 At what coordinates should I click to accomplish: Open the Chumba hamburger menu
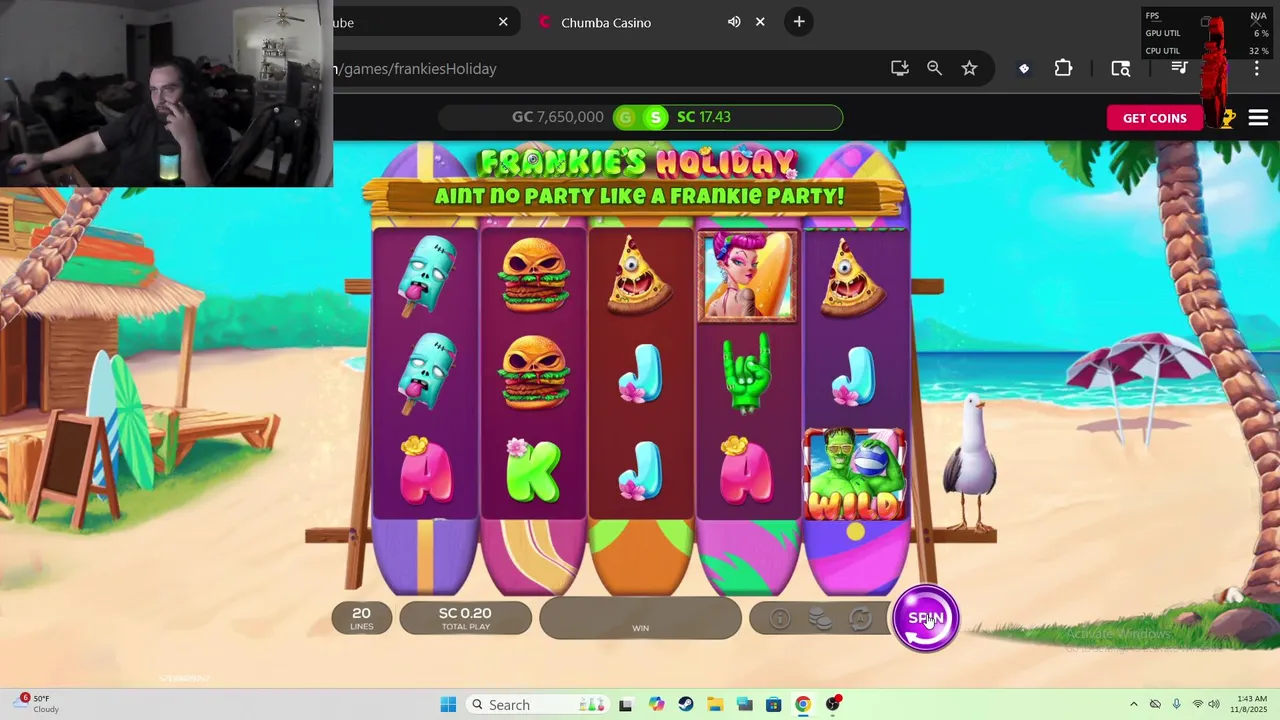point(1258,118)
